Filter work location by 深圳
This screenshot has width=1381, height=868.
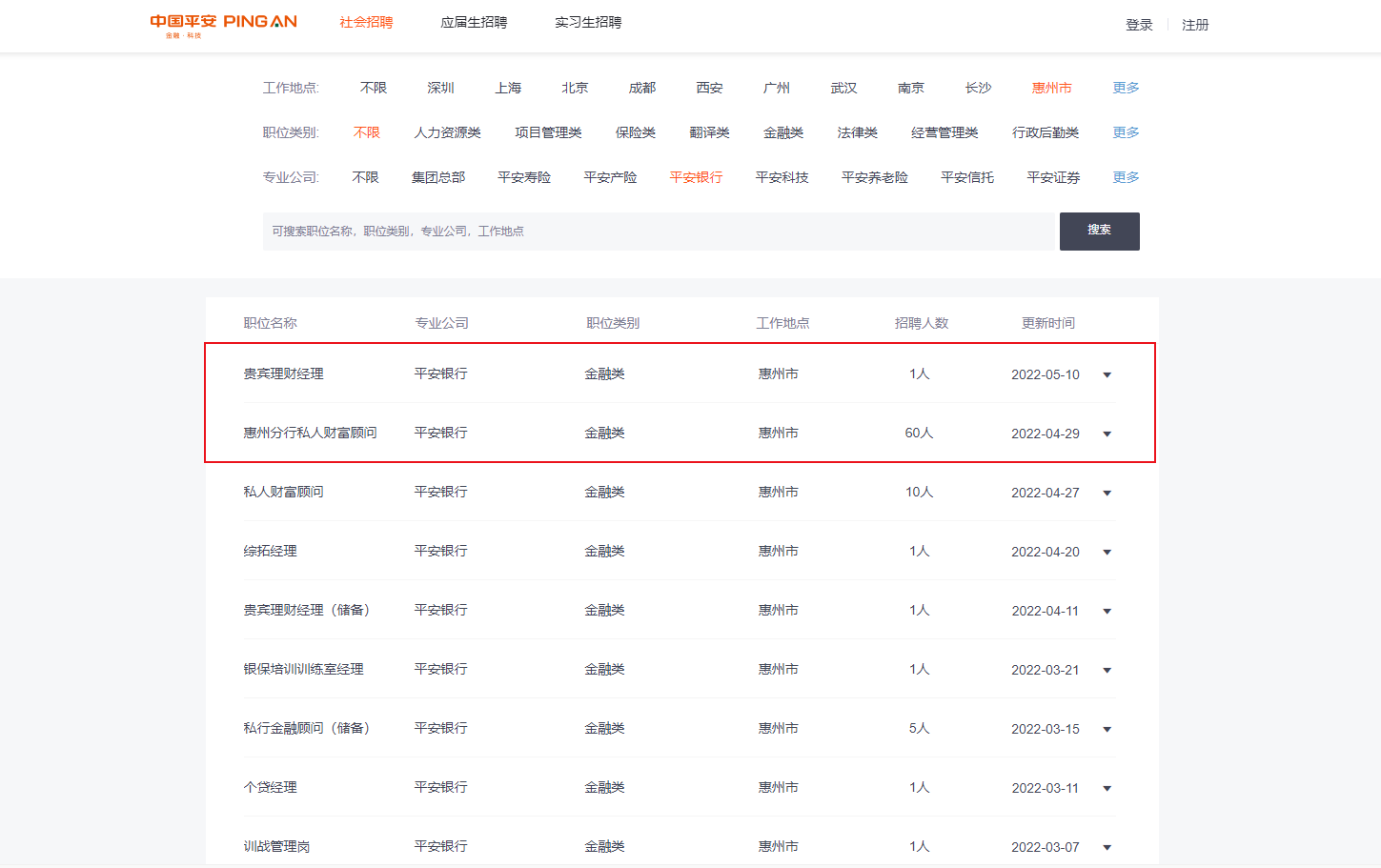coord(440,88)
